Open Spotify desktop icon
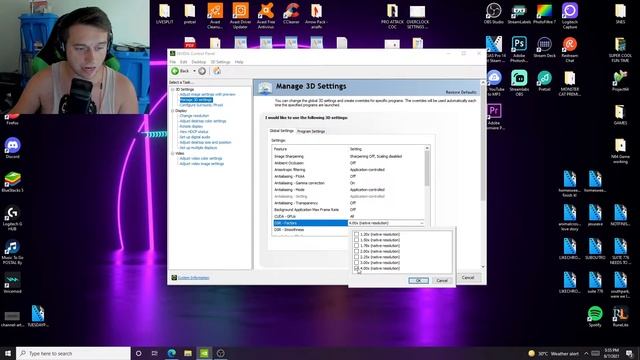The width and height of the screenshot is (640, 360). (x=595, y=316)
